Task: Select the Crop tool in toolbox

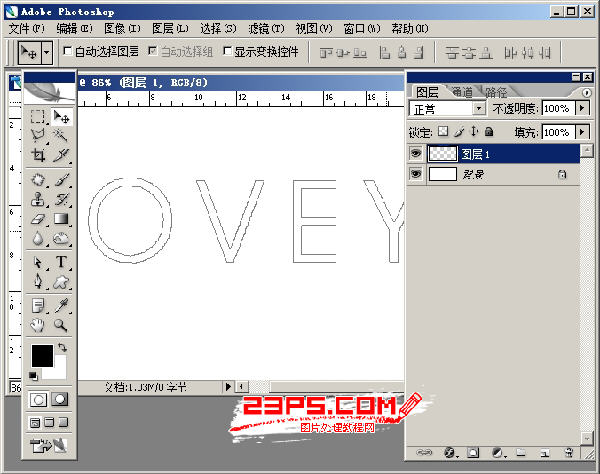Action: click(38, 155)
